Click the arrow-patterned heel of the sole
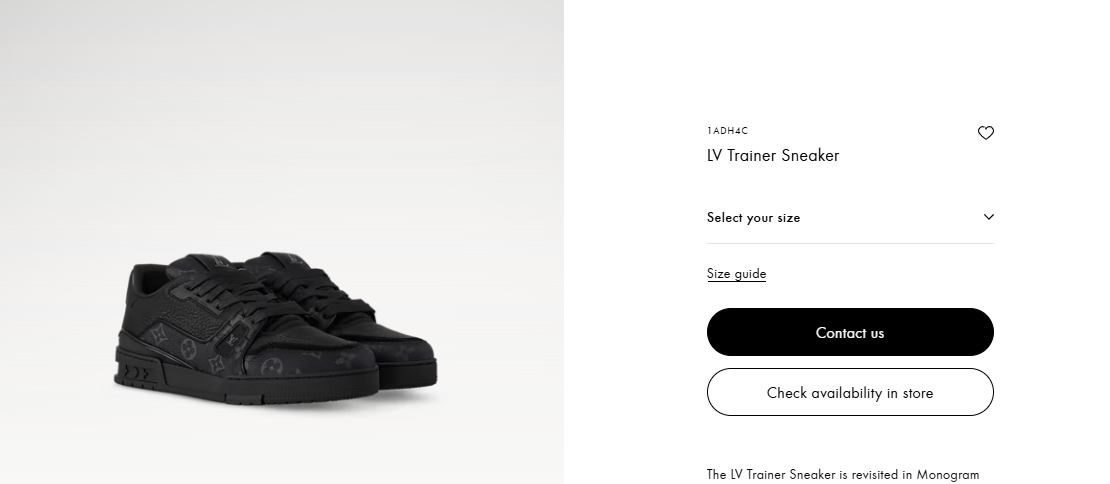Viewport: 1110px width, 484px height. coord(135,373)
